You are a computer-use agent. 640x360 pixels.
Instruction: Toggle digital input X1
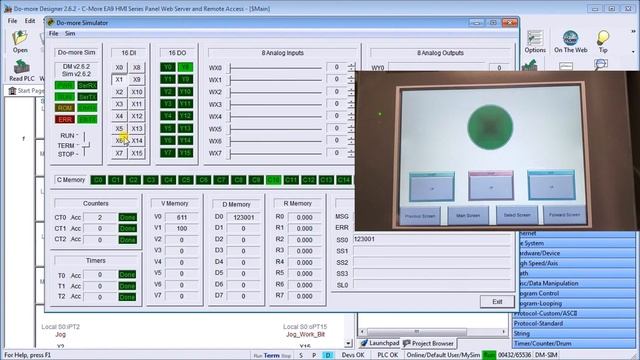(x=119, y=80)
